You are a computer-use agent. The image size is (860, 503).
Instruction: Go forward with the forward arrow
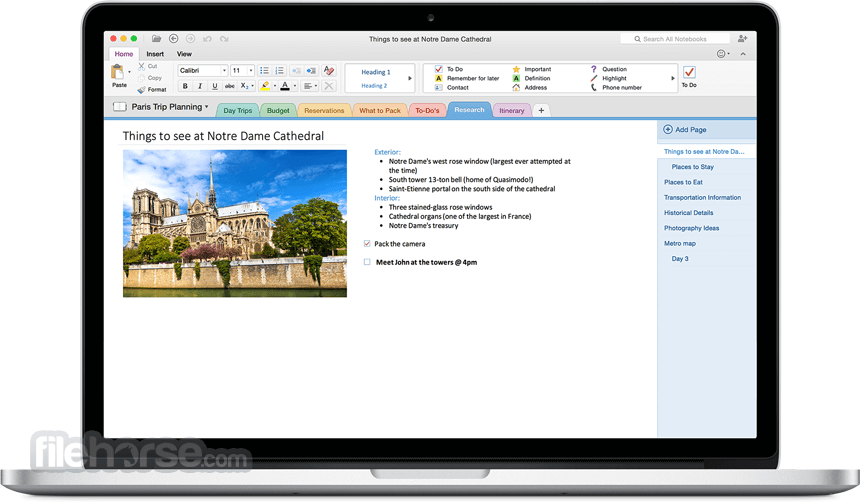(x=190, y=38)
